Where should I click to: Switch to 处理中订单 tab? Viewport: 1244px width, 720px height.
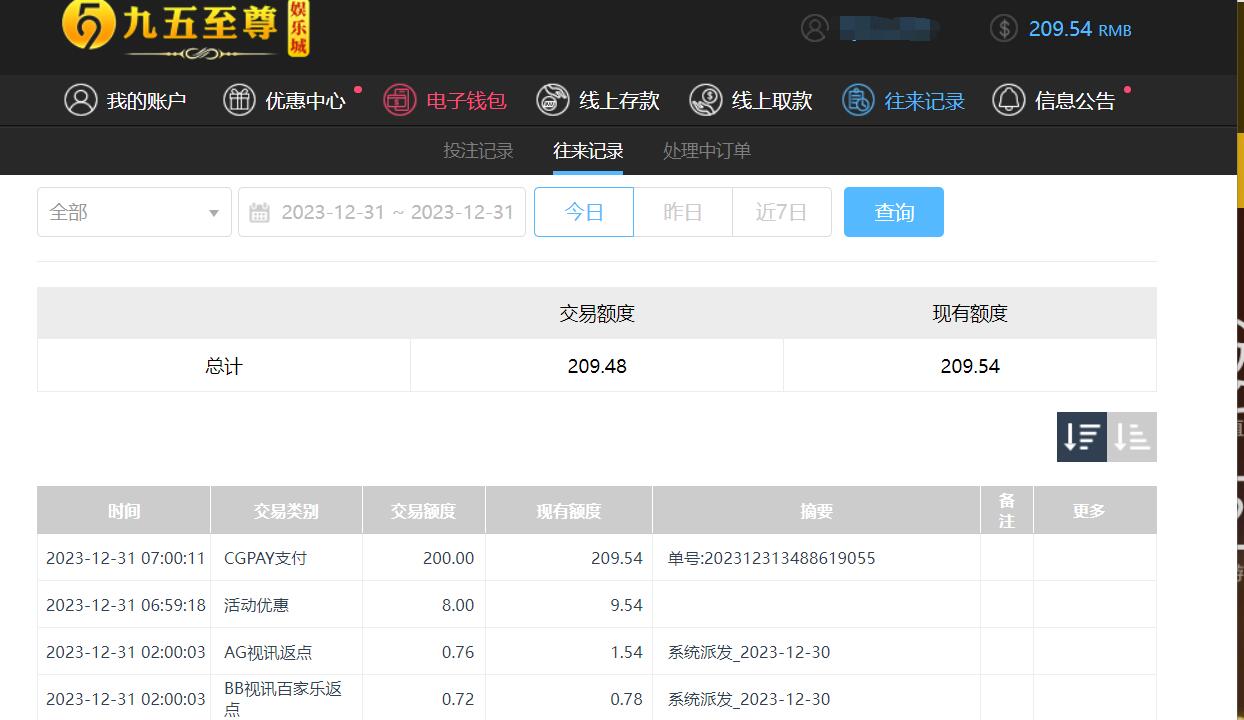tap(707, 151)
